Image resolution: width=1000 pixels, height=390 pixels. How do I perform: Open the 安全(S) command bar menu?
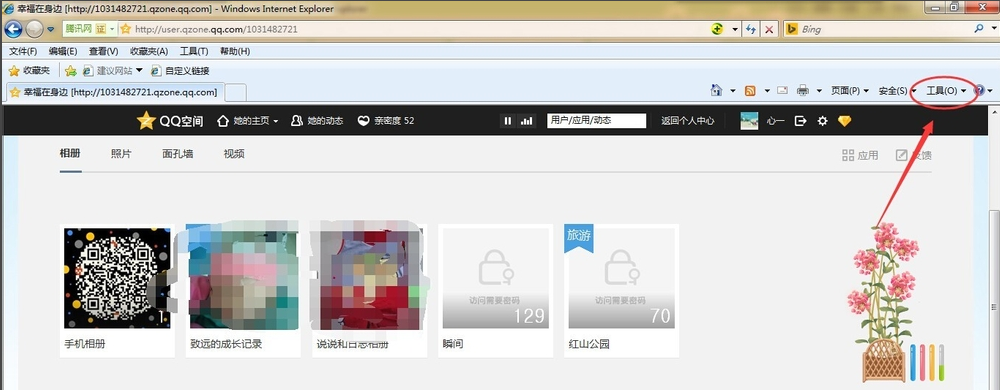[897, 91]
